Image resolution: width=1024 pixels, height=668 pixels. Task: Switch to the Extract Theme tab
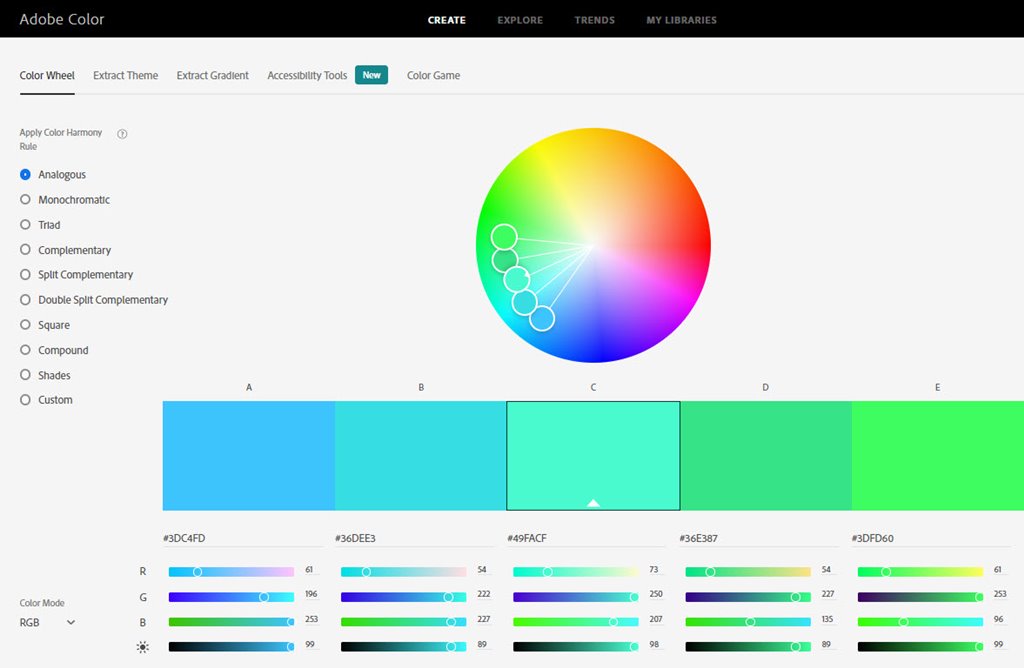125,75
